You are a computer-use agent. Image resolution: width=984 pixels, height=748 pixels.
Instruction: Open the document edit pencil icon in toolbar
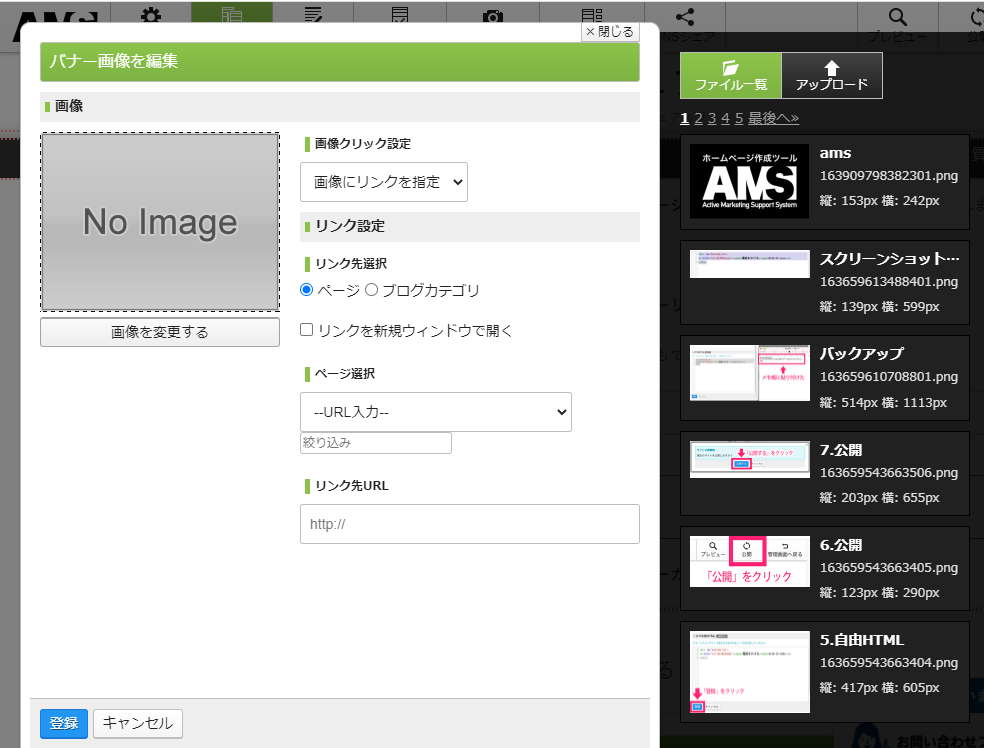pos(313,14)
